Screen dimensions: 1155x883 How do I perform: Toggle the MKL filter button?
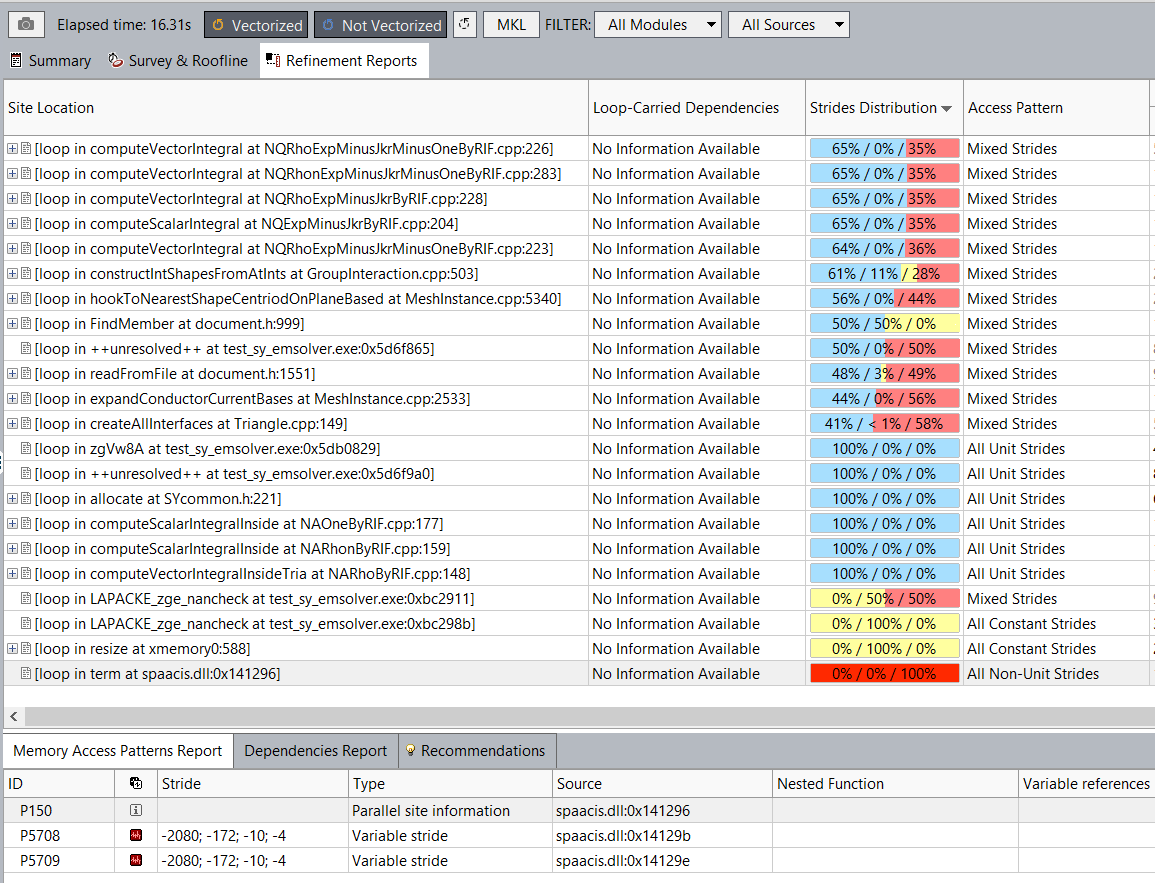pos(511,25)
